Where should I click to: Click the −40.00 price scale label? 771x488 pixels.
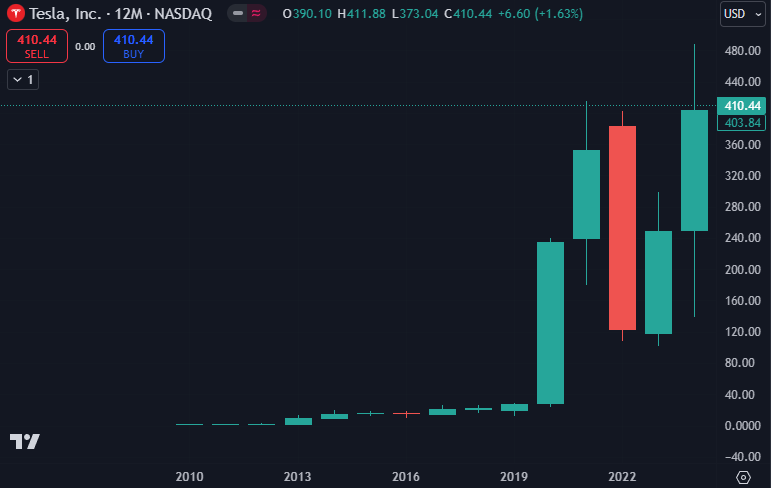(742, 457)
